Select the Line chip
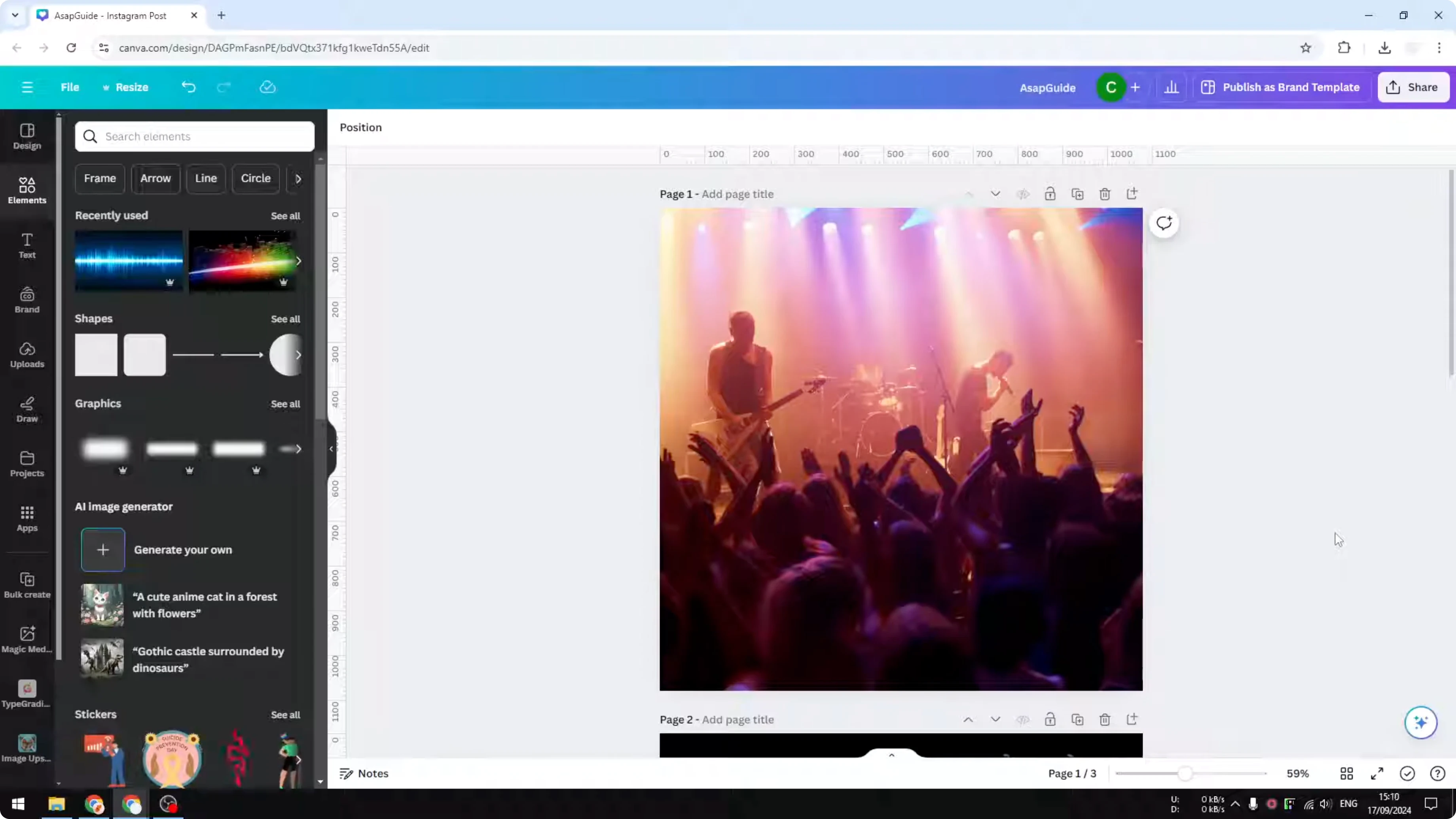 pyautogui.click(x=206, y=178)
